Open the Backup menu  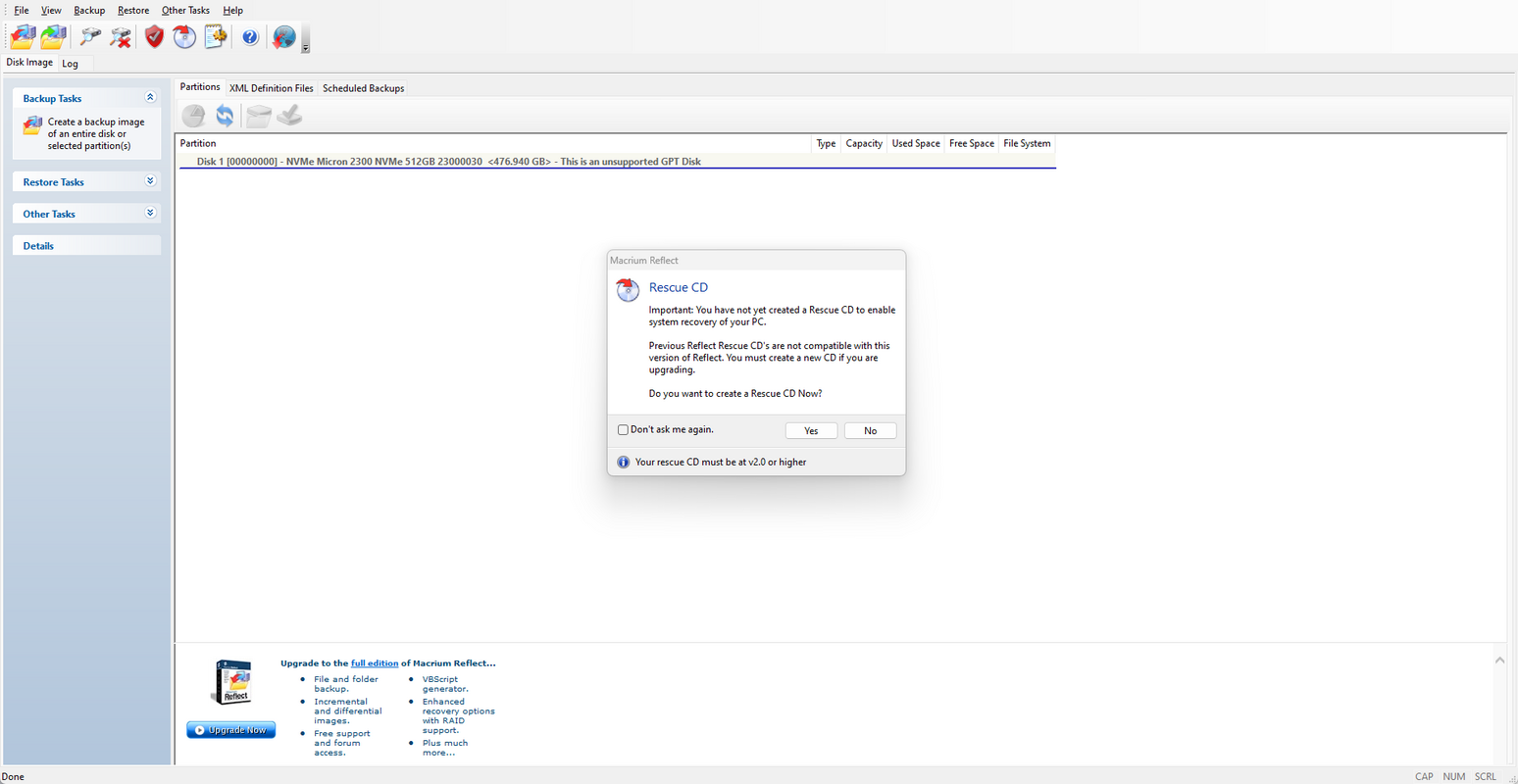(x=89, y=11)
